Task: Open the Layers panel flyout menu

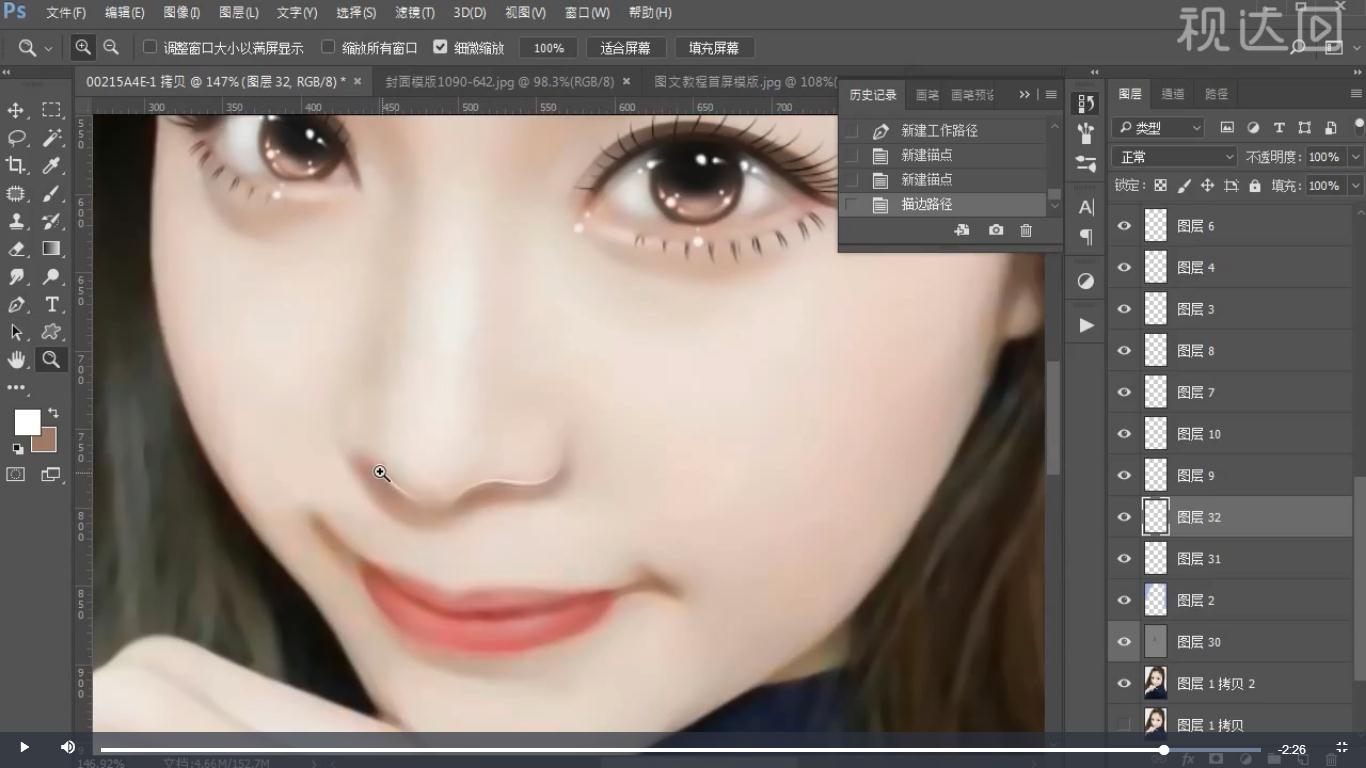Action: [x=1356, y=93]
